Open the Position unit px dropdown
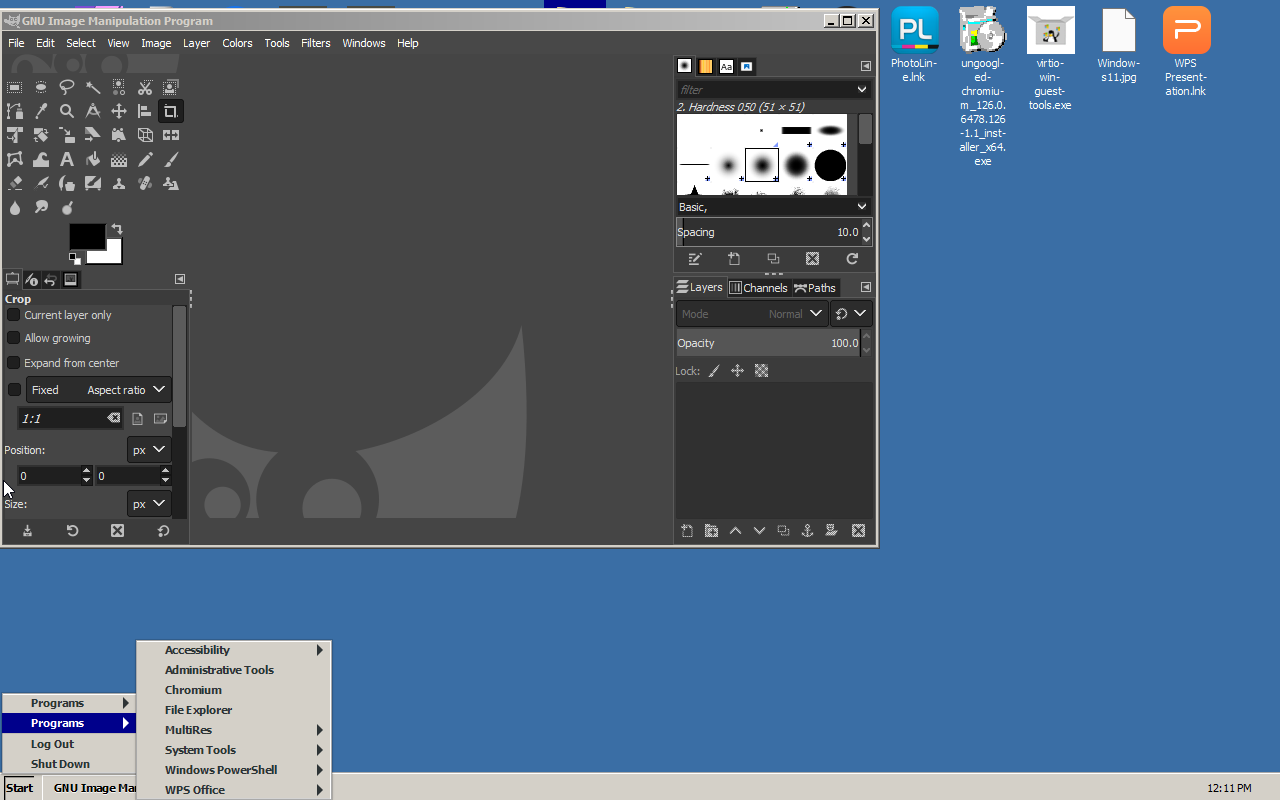Image resolution: width=1280 pixels, height=800 pixels. pos(148,450)
